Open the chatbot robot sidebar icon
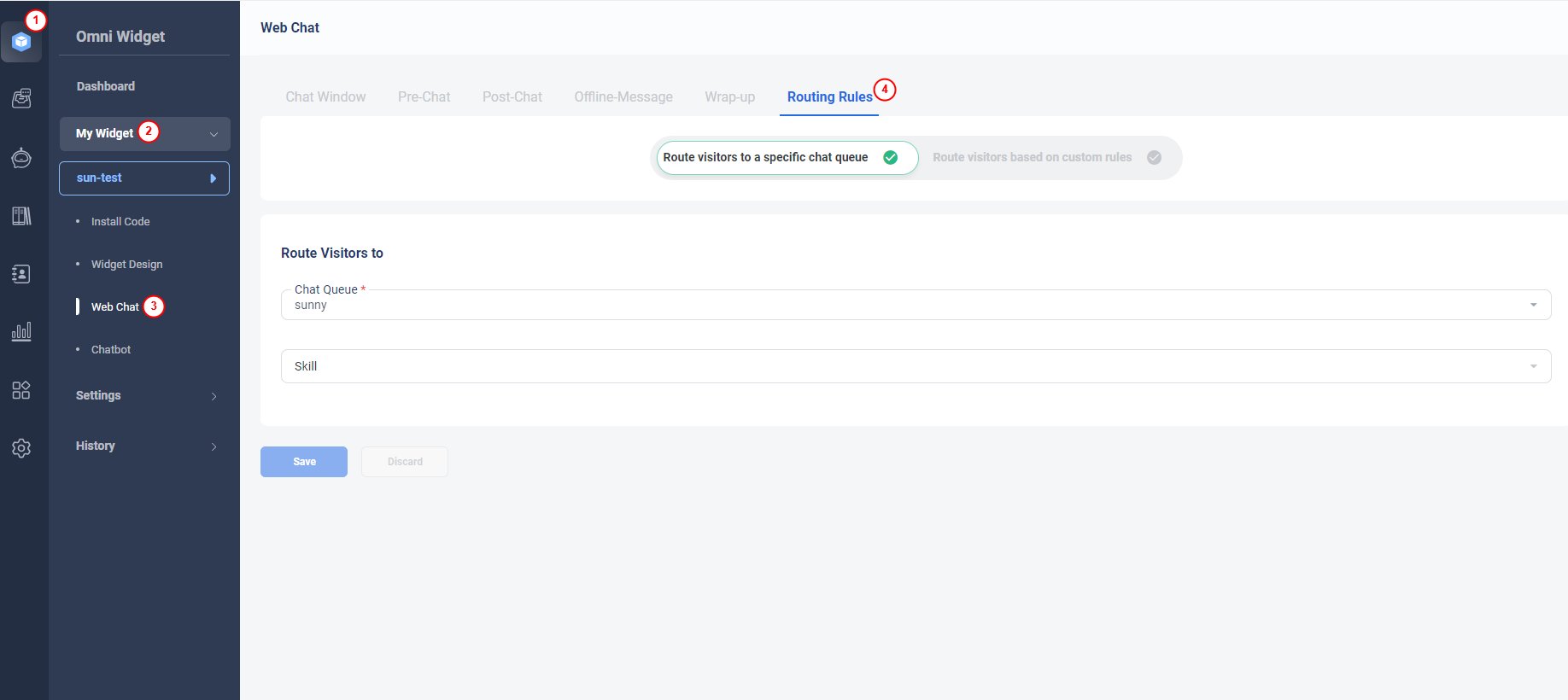This screenshot has width=1568, height=700. pyautogui.click(x=21, y=158)
